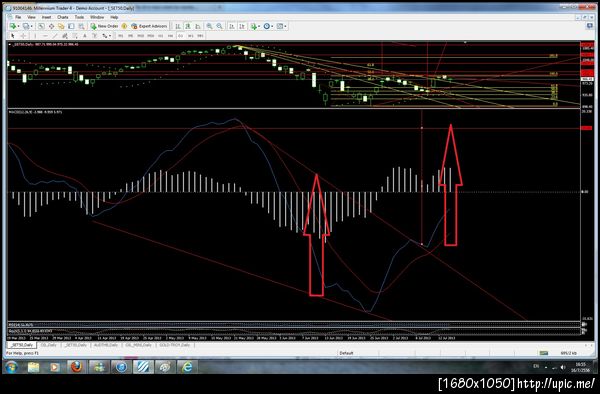
Task: Toggle the Data Window icon
Action: point(51,26)
